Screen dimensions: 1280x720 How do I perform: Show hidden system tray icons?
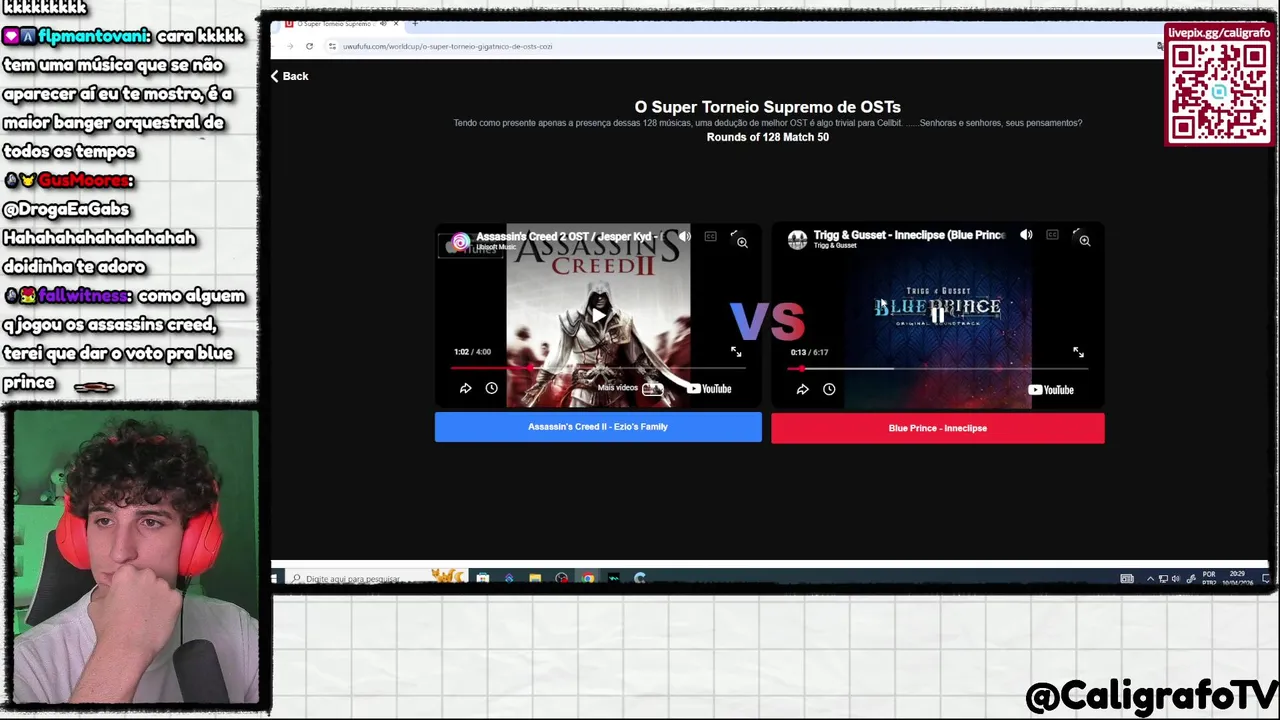(1150, 579)
